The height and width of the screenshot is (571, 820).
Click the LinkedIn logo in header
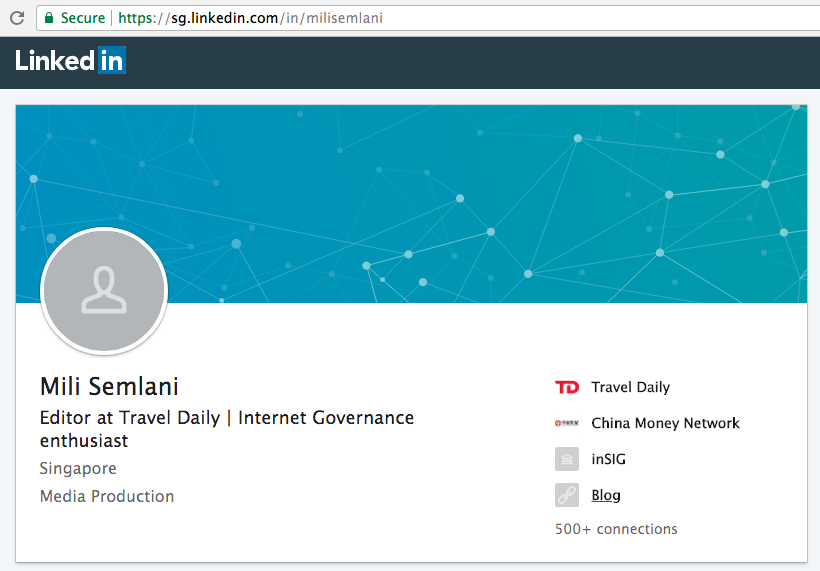click(70, 61)
